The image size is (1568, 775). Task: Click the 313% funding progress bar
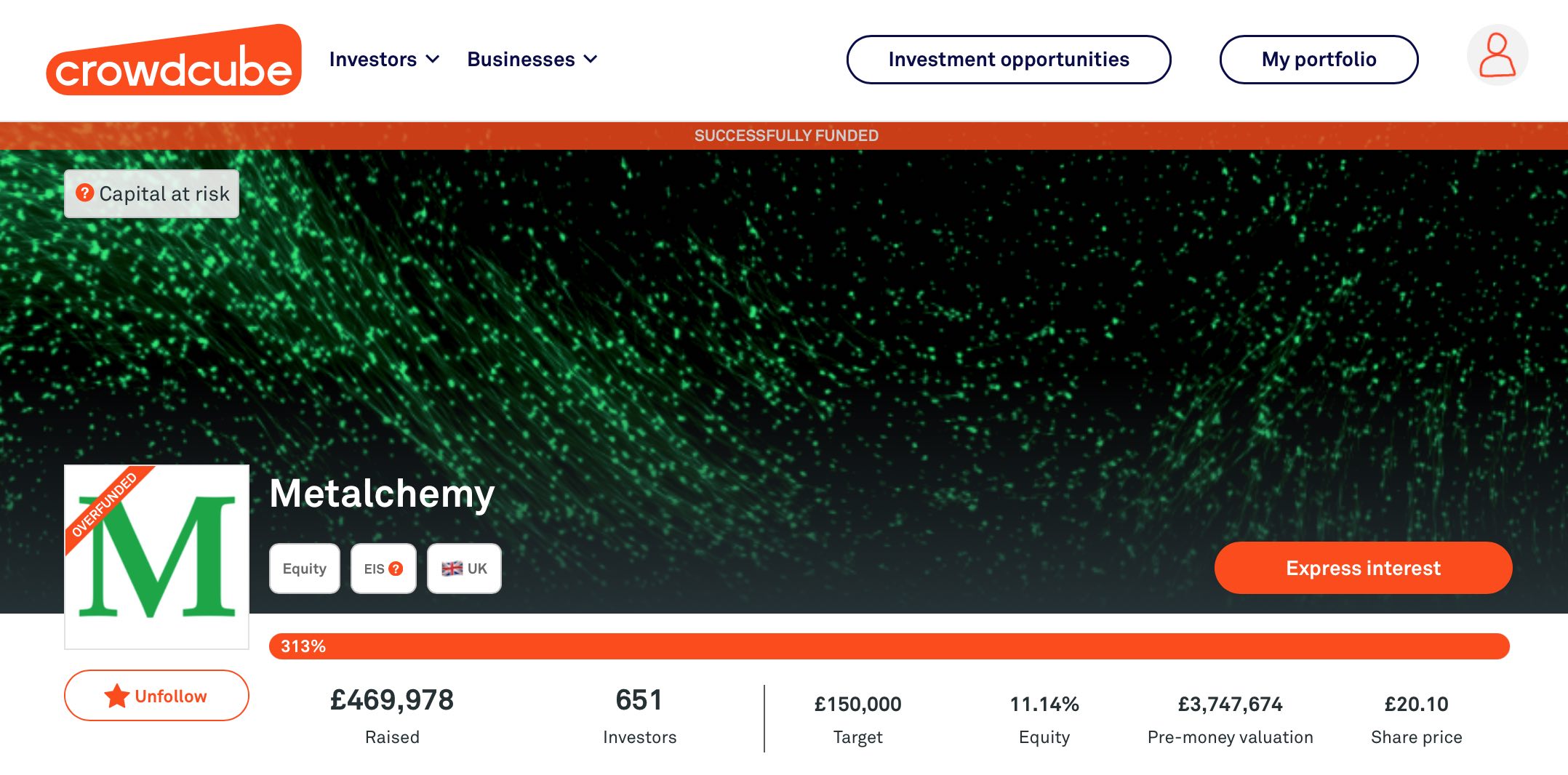pos(889,646)
